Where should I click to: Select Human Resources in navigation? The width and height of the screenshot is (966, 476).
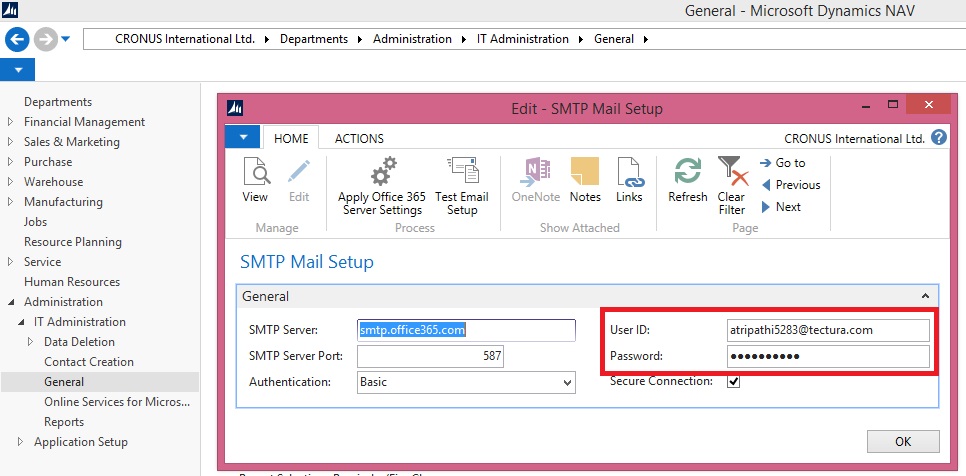coord(72,282)
